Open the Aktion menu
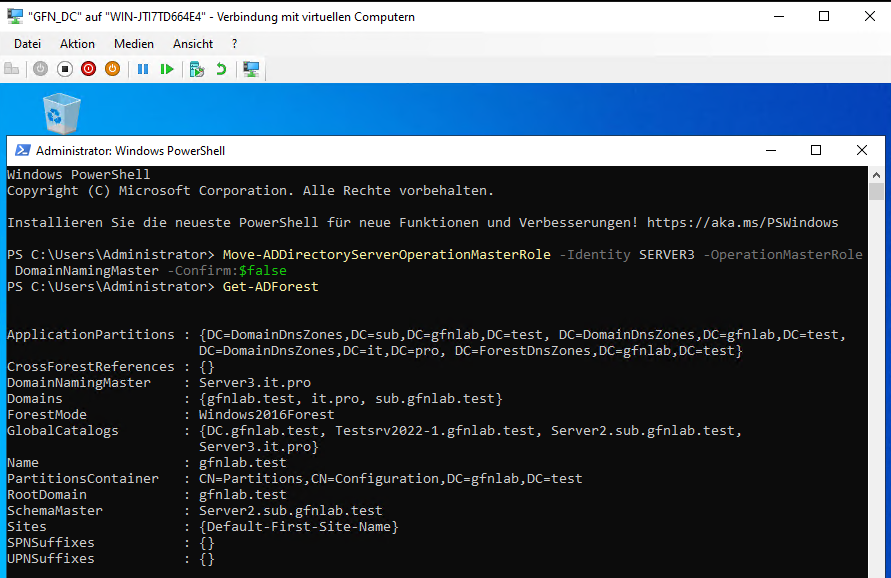 coord(77,44)
